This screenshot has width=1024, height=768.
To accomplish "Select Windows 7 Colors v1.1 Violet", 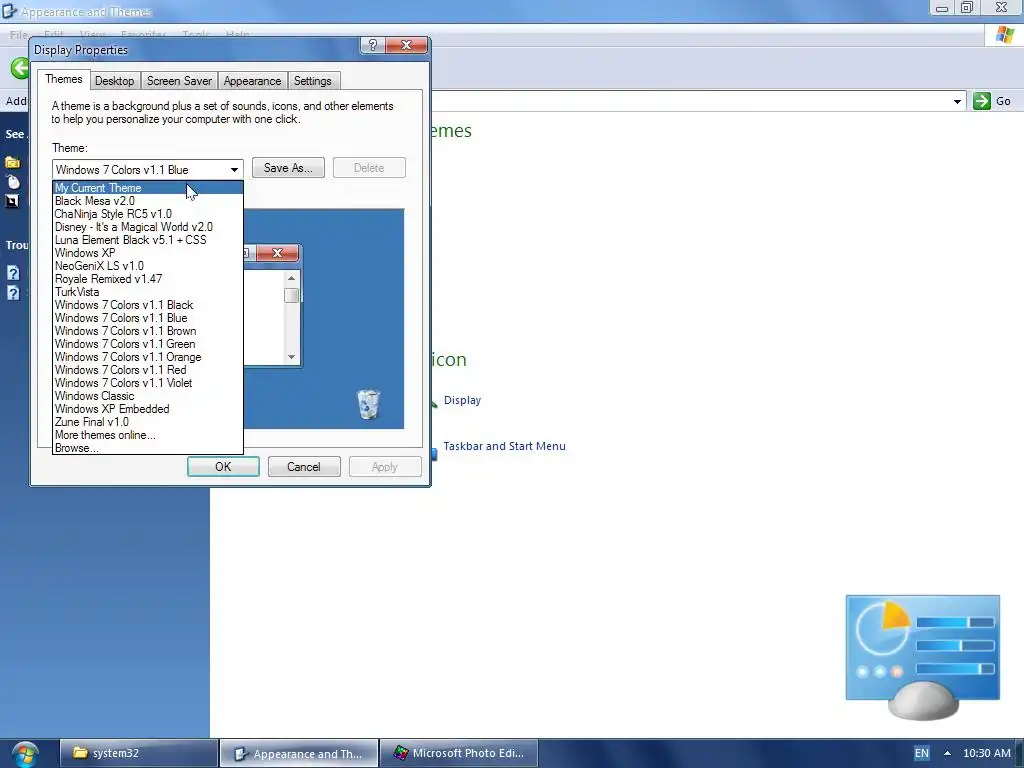I will coord(148,383).
